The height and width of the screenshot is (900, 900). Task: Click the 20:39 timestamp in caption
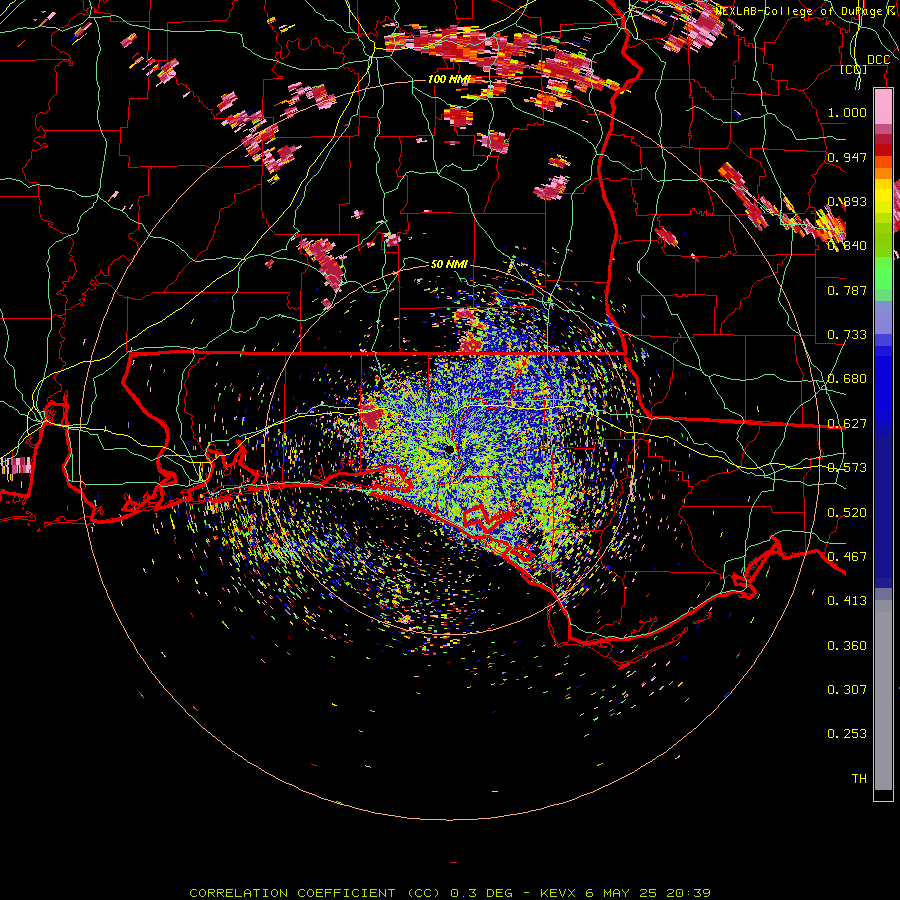tap(688, 893)
